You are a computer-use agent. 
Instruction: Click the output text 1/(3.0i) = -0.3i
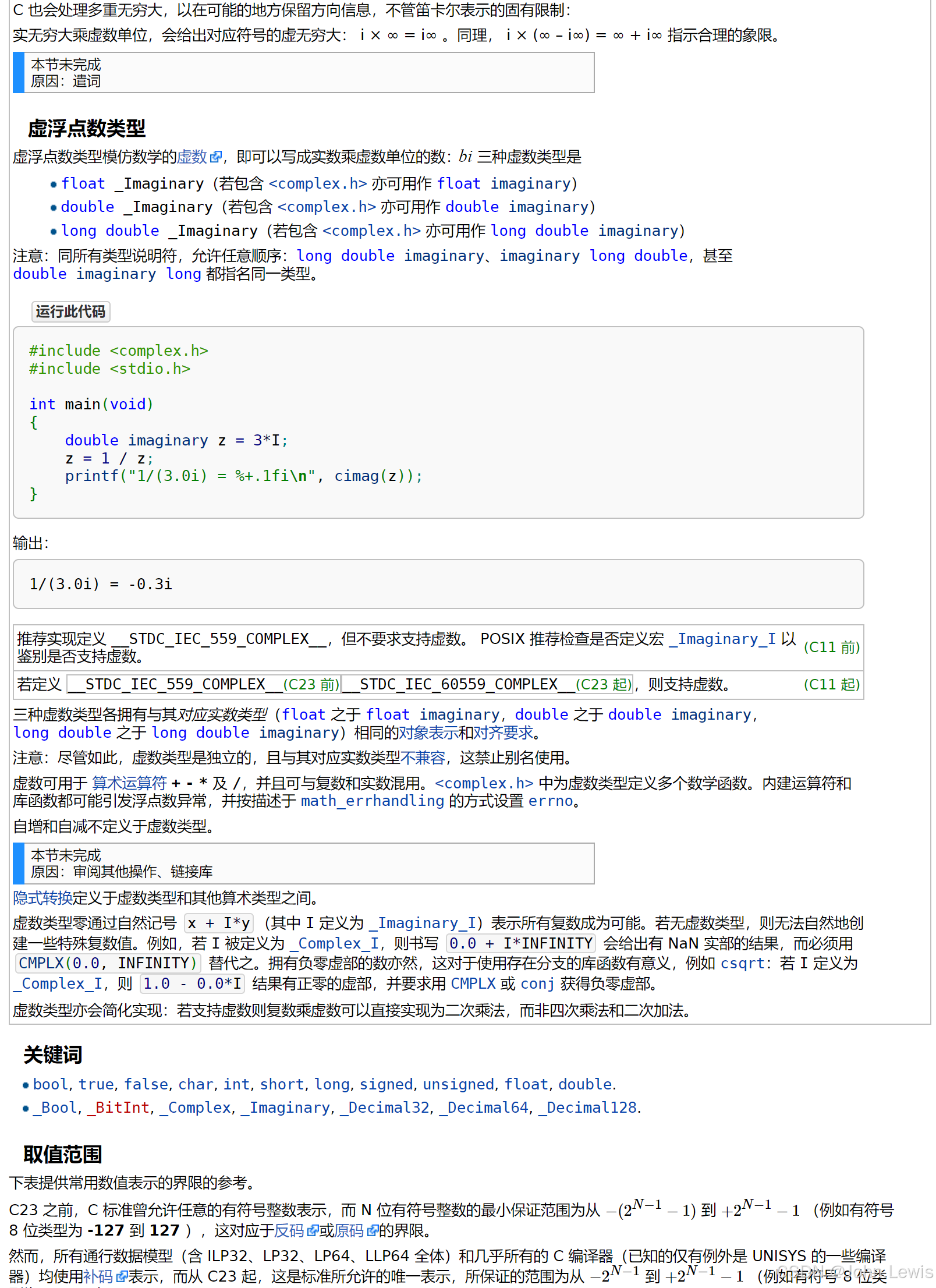101,584
